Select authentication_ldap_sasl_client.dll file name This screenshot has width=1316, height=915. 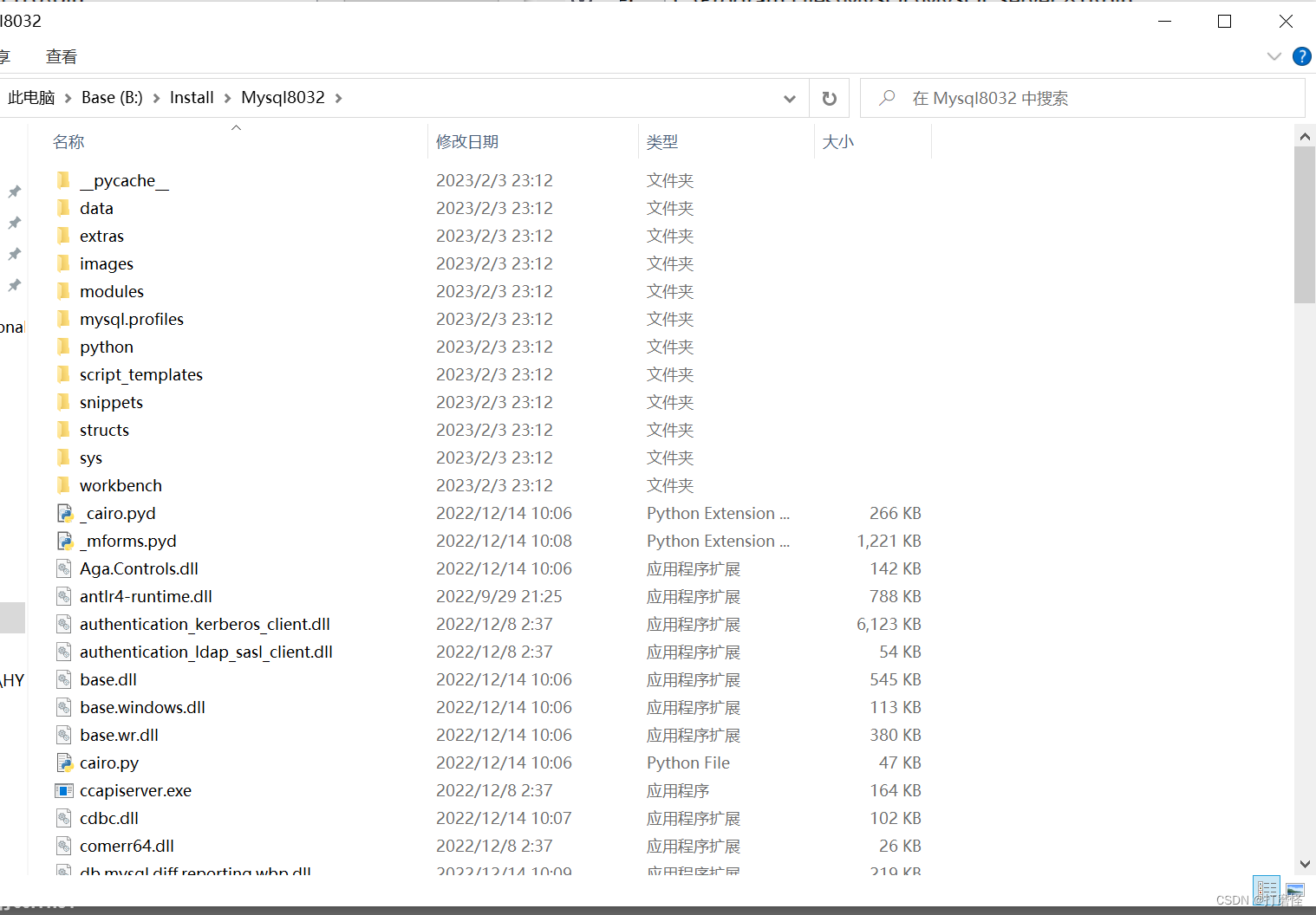pos(206,652)
